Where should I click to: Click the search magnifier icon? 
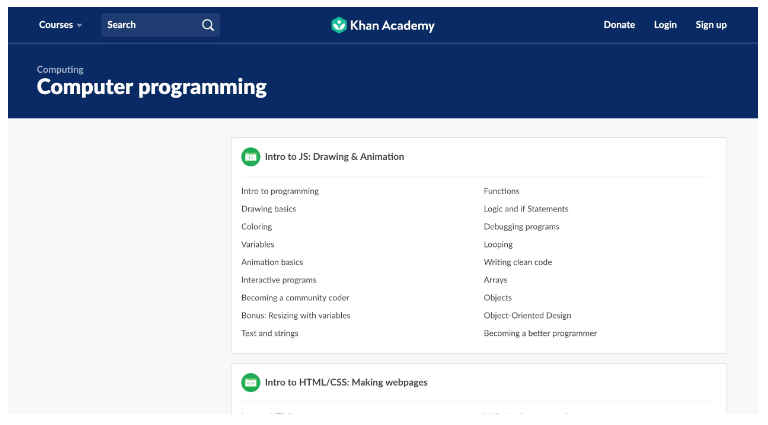(208, 25)
